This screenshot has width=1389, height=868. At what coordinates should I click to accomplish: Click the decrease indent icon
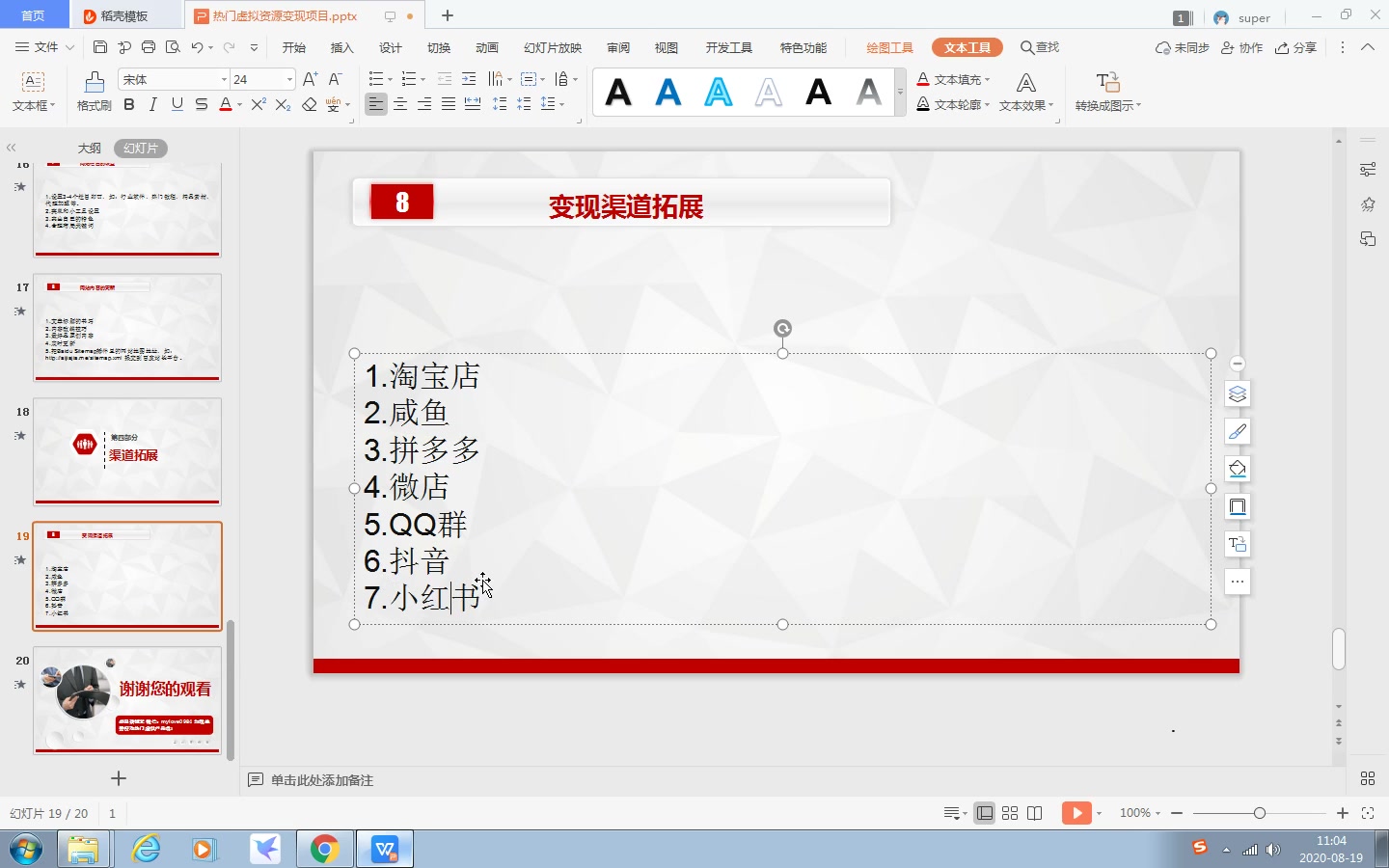[445, 79]
